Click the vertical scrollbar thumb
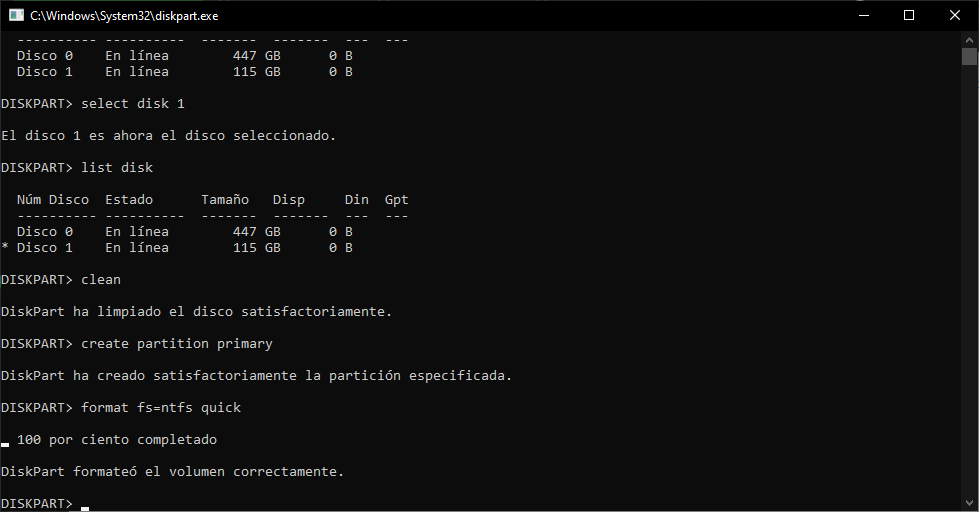 969,56
